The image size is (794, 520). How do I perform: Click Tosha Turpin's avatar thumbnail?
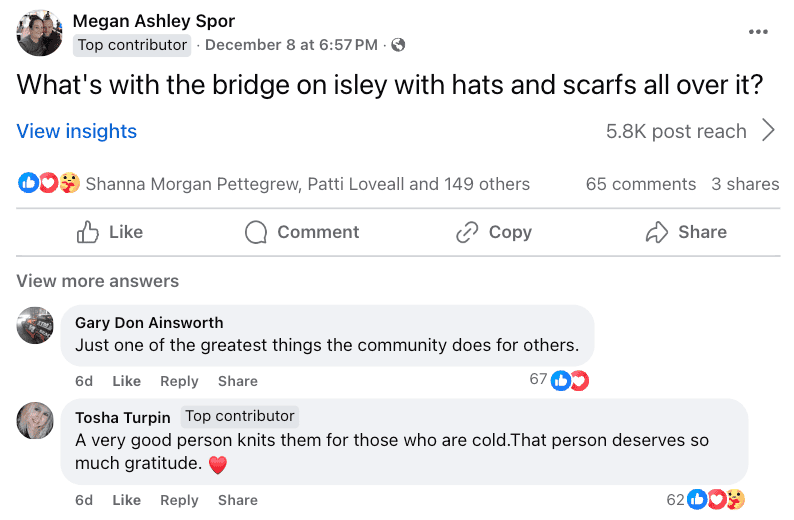(36, 420)
